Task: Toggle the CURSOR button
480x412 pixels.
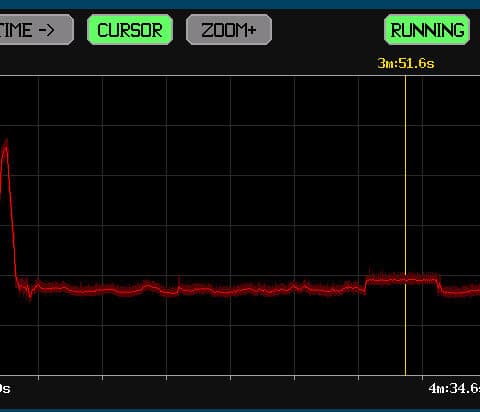Action: pos(130,30)
